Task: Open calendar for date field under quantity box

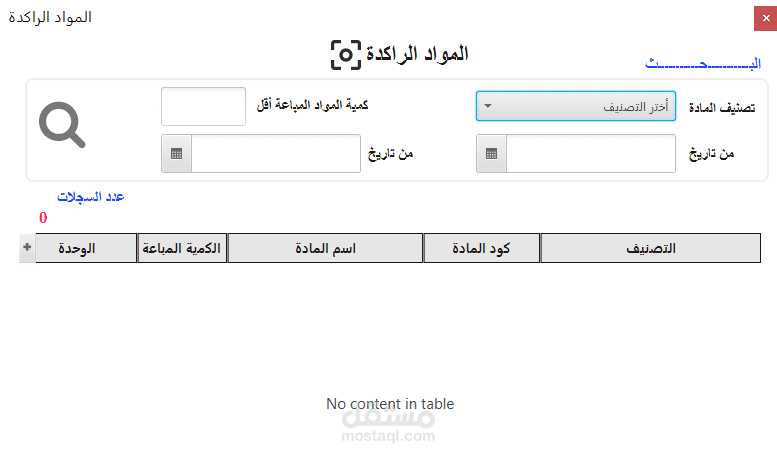Action: click(x=176, y=154)
